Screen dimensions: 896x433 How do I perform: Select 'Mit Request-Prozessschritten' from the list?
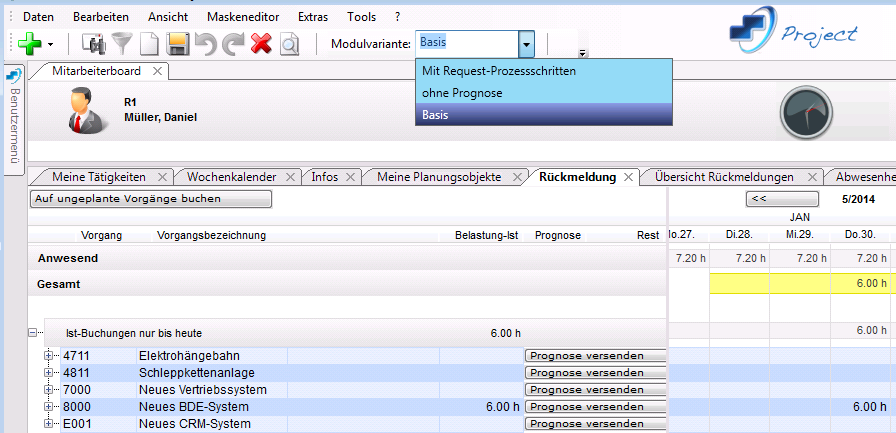[544, 71]
